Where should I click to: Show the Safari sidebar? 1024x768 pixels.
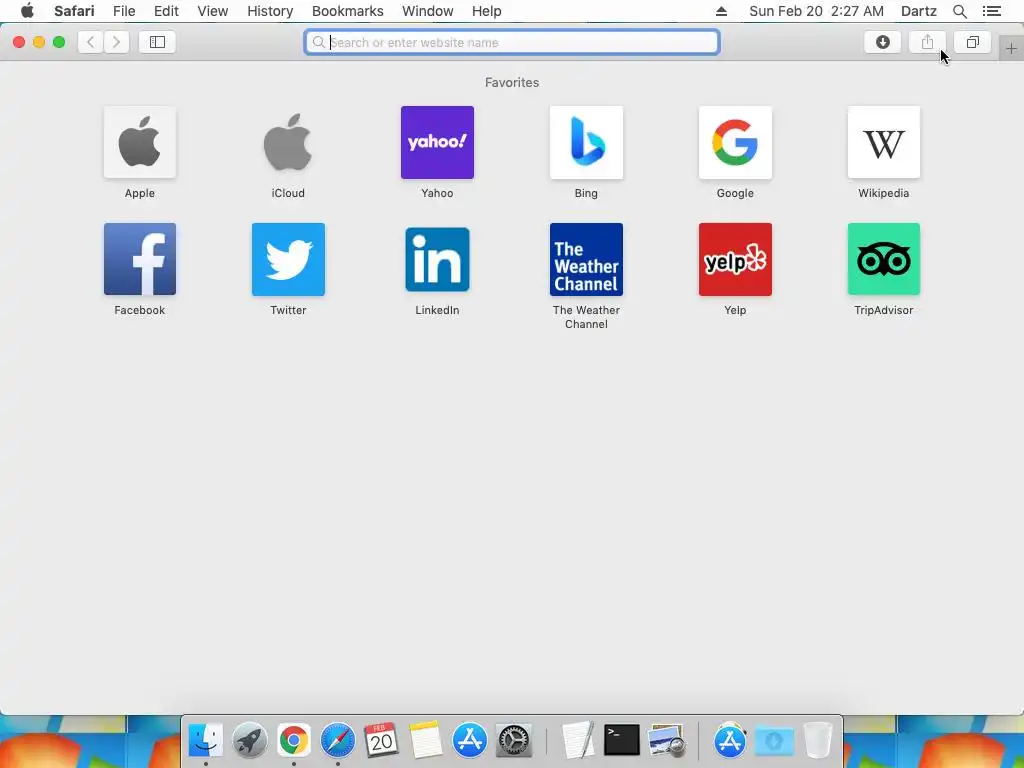click(157, 42)
